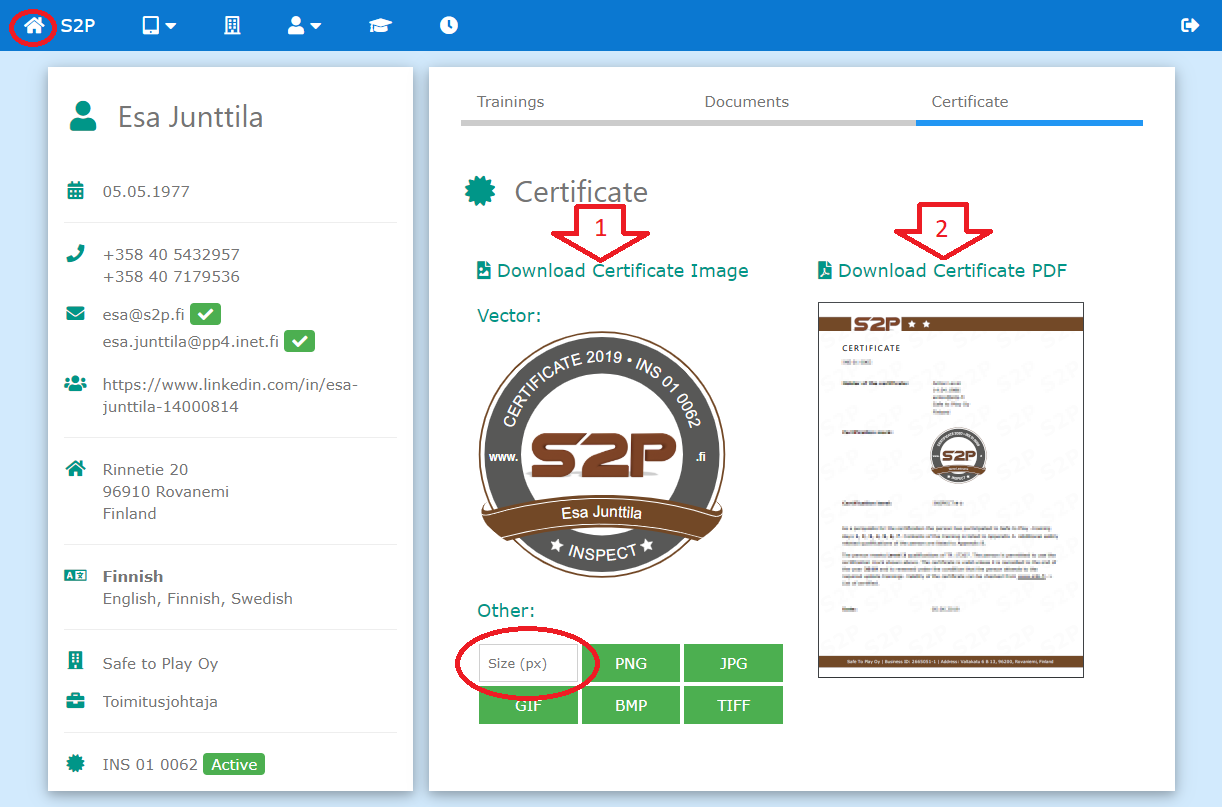Click the calendar birthdate icon
The image size is (1222, 807).
(75, 191)
